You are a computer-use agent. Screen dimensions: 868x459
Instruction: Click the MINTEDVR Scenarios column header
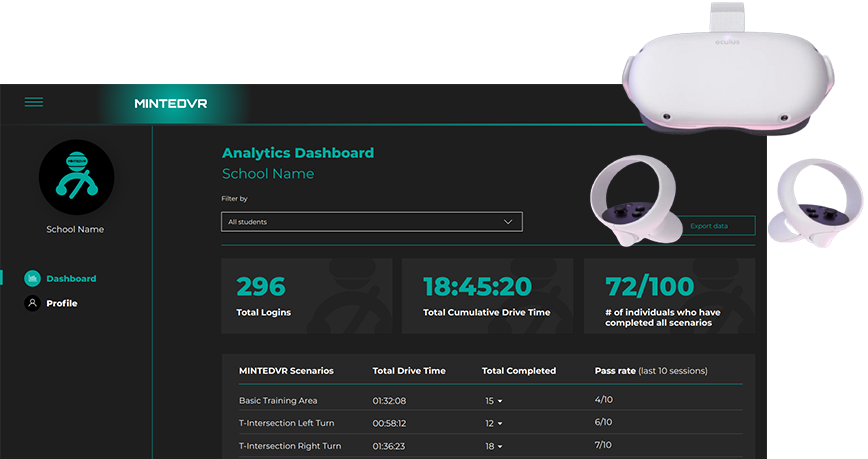286,371
